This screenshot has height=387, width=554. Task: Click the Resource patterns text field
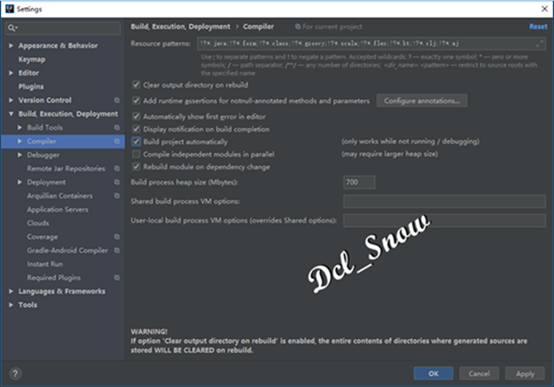click(x=371, y=44)
